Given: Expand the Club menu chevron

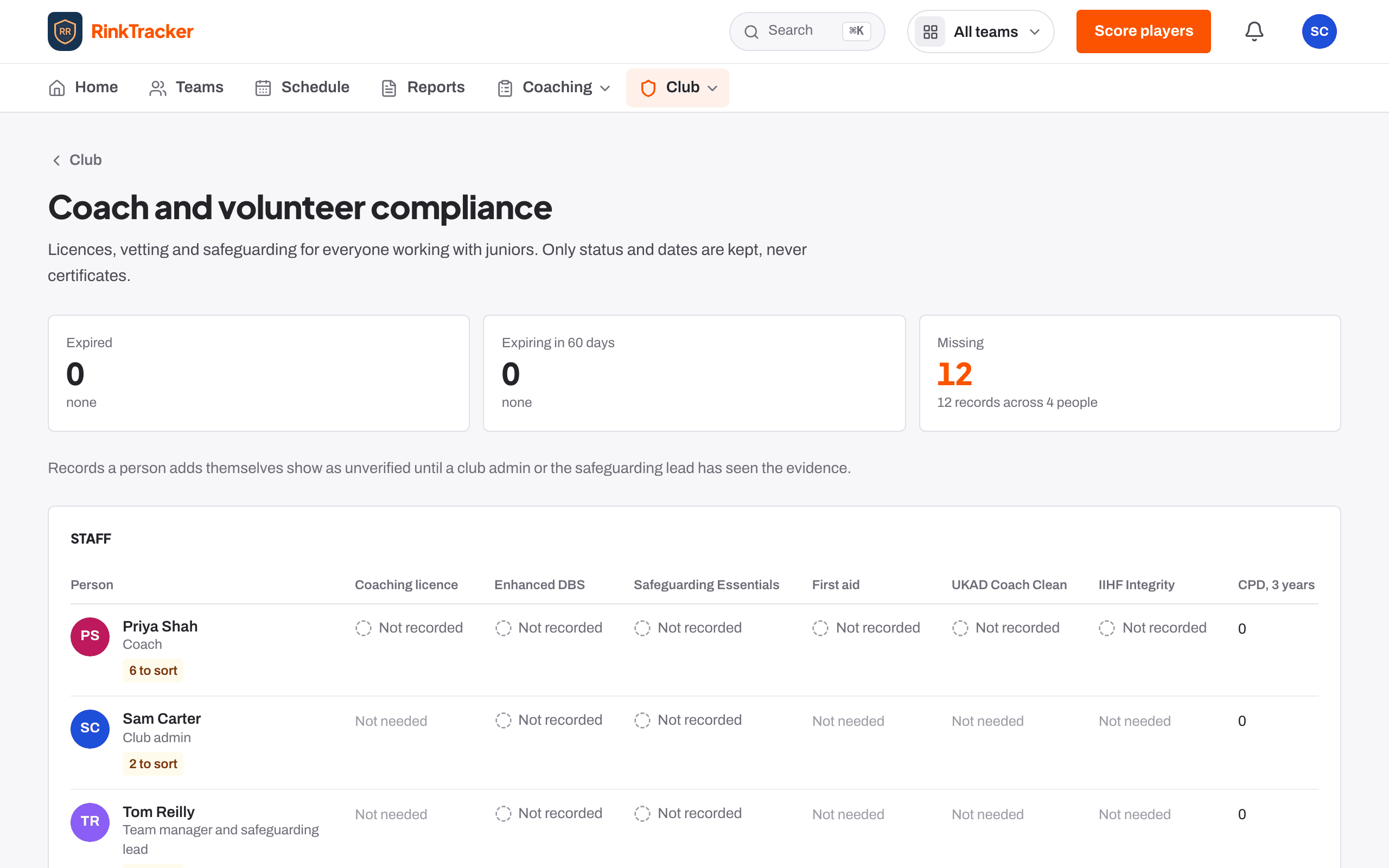Looking at the screenshot, I should click(712, 88).
